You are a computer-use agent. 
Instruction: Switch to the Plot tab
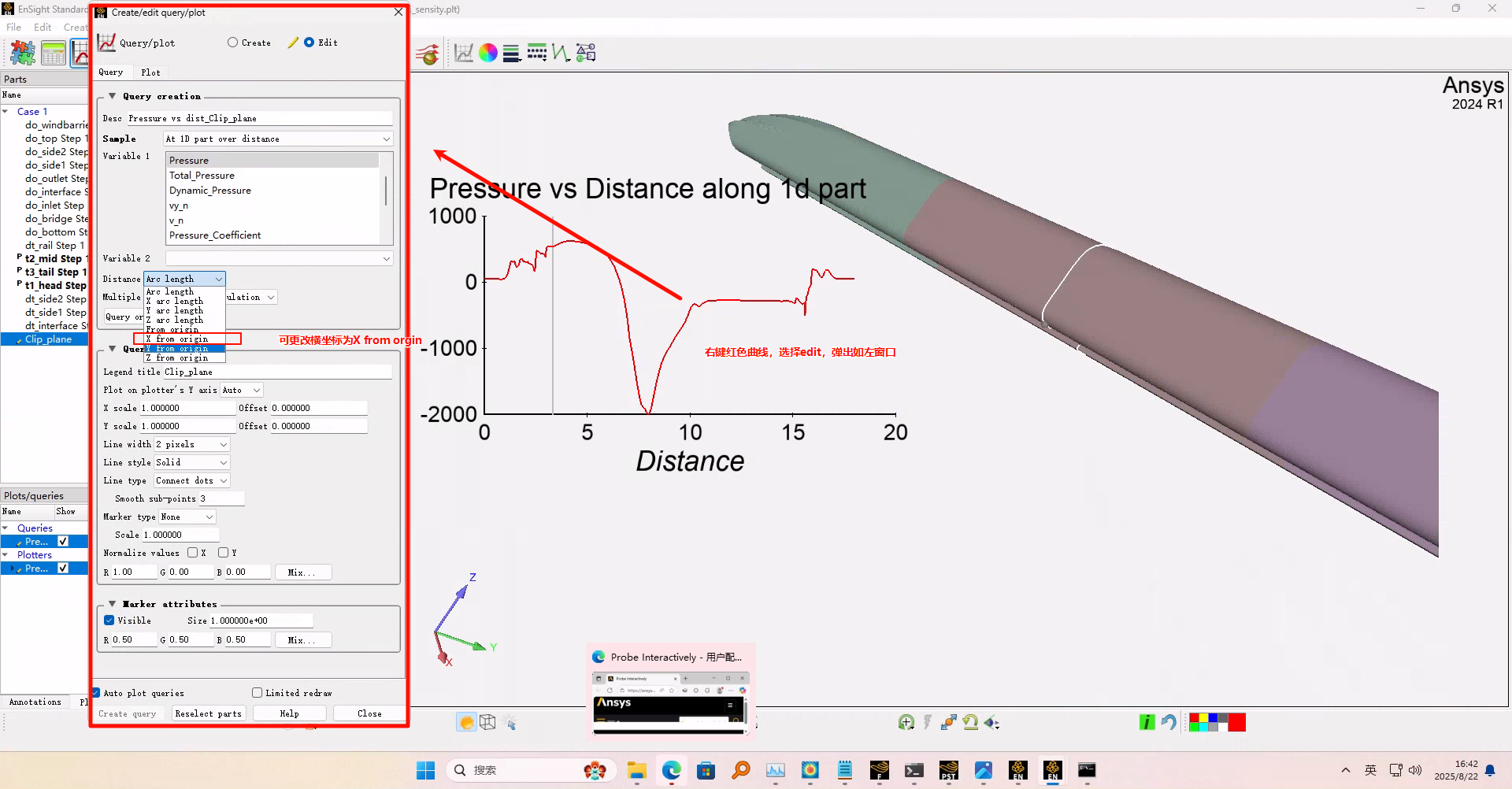click(x=150, y=72)
